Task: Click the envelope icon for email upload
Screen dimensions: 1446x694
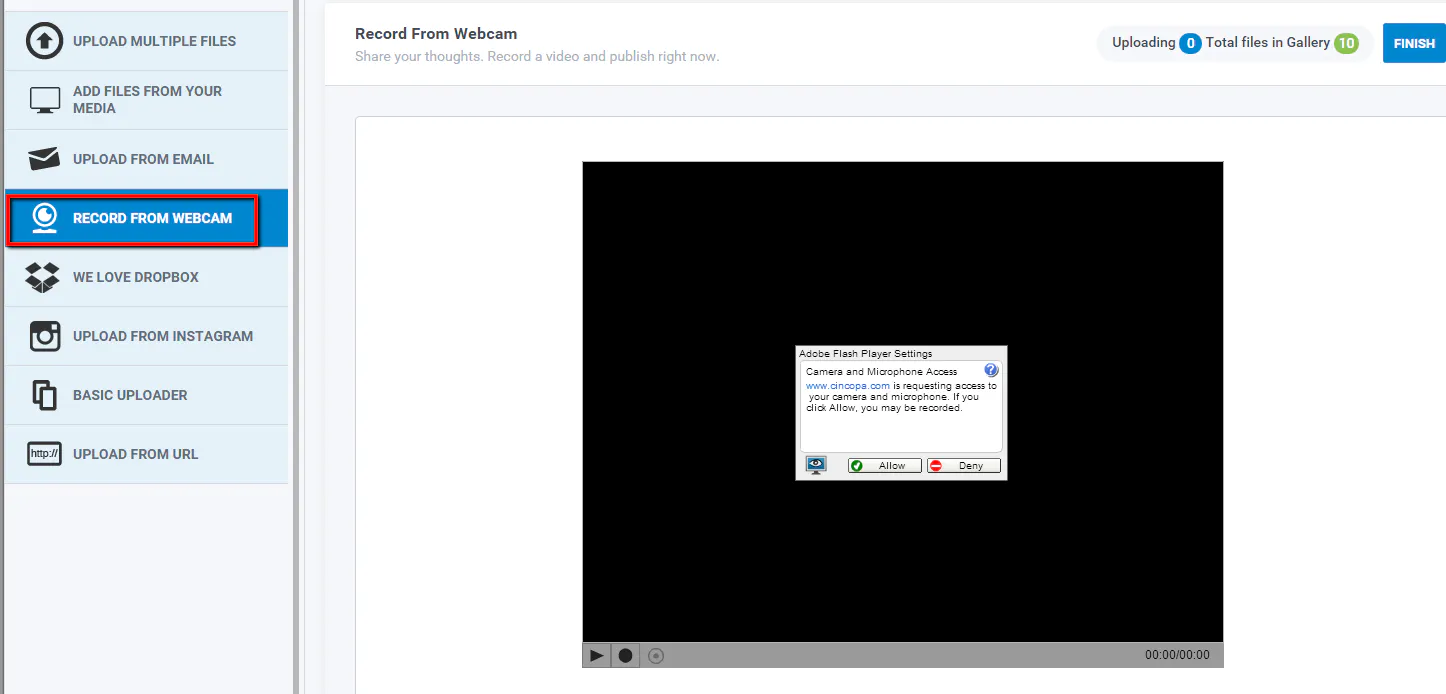Action: click(x=44, y=159)
